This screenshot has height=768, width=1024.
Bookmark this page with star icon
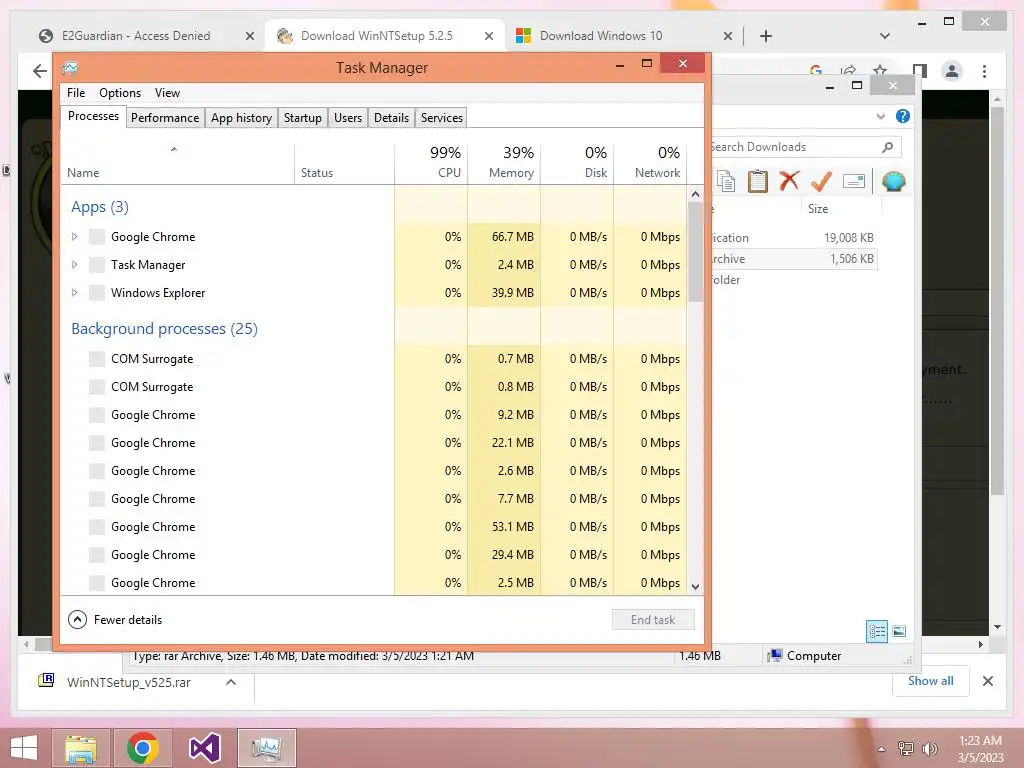point(880,70)
